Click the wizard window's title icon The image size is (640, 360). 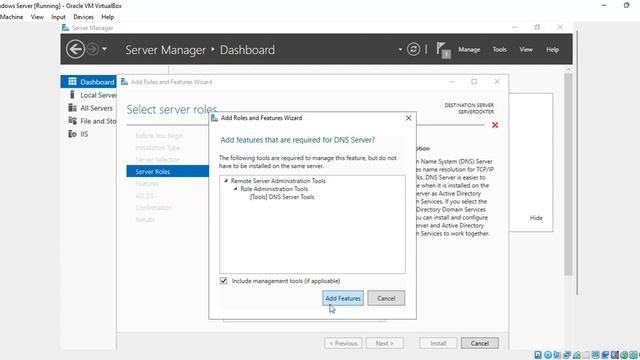click(124, 82)
